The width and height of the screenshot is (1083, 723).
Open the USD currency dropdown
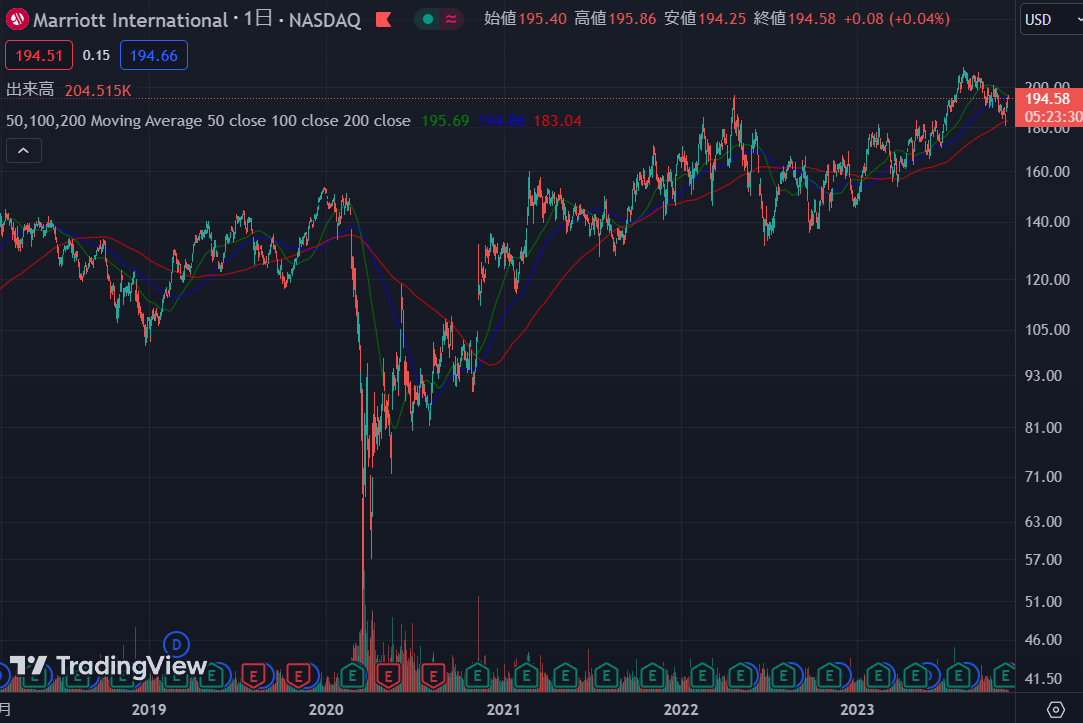[1051, 19]
